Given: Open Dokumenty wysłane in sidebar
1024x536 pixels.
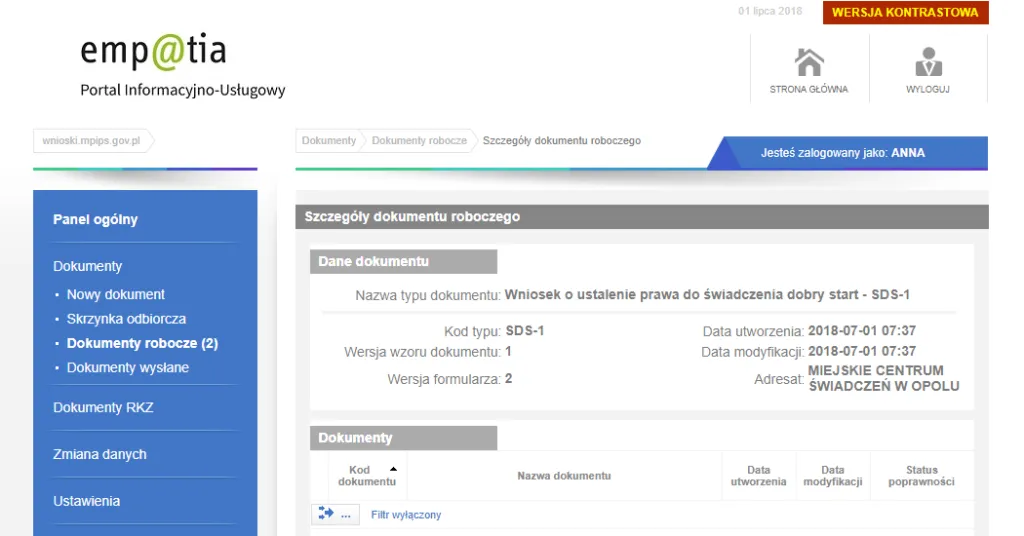Looking at the screenshot, I should [127, 368].
